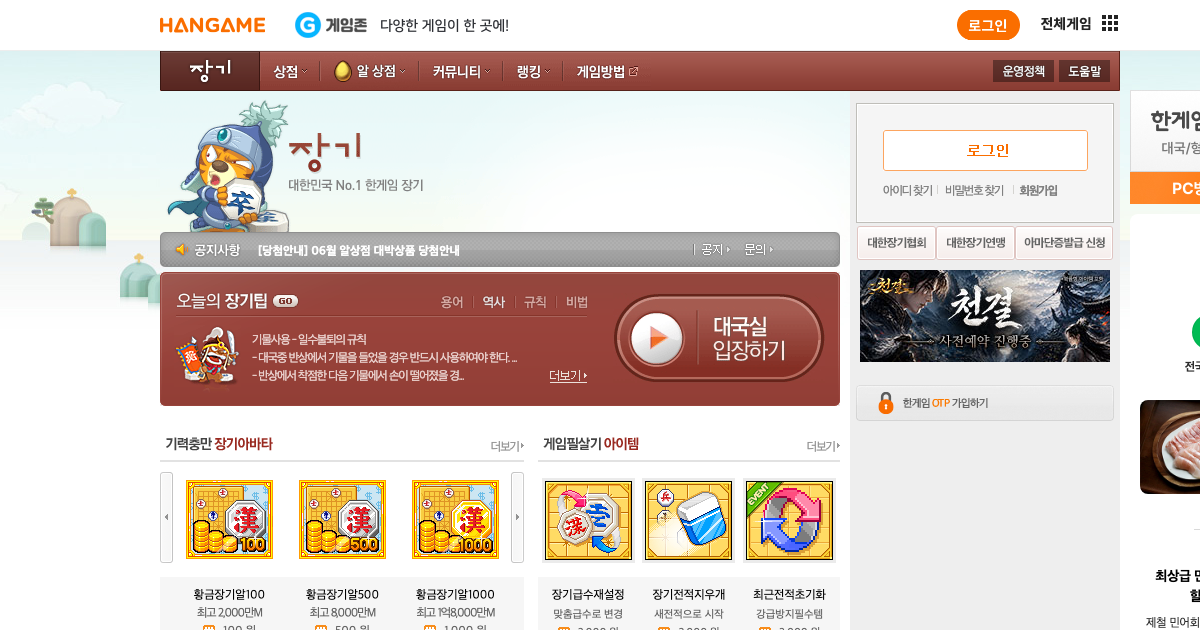
Task: Click the HANGAME logo
Action: tap(213, 25)
